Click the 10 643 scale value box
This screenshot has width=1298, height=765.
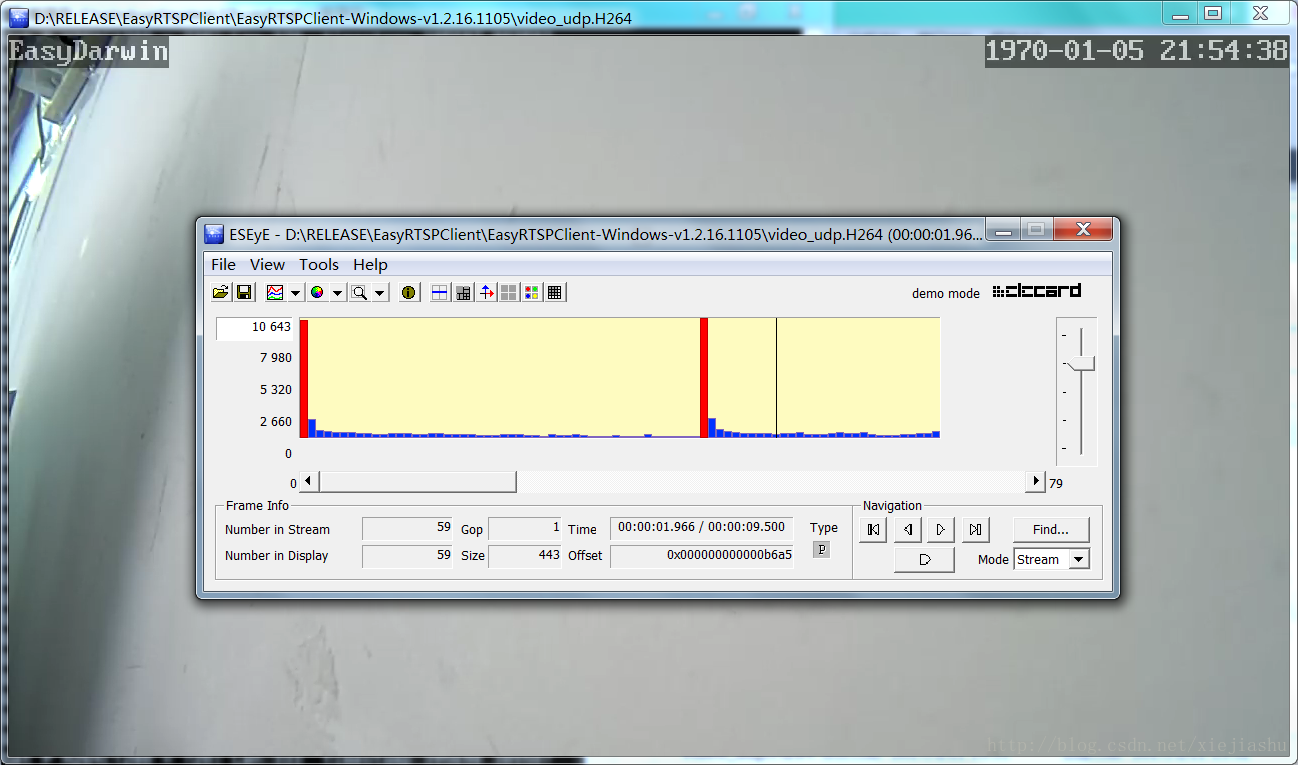pyautogui.click(x=255, y=328)
